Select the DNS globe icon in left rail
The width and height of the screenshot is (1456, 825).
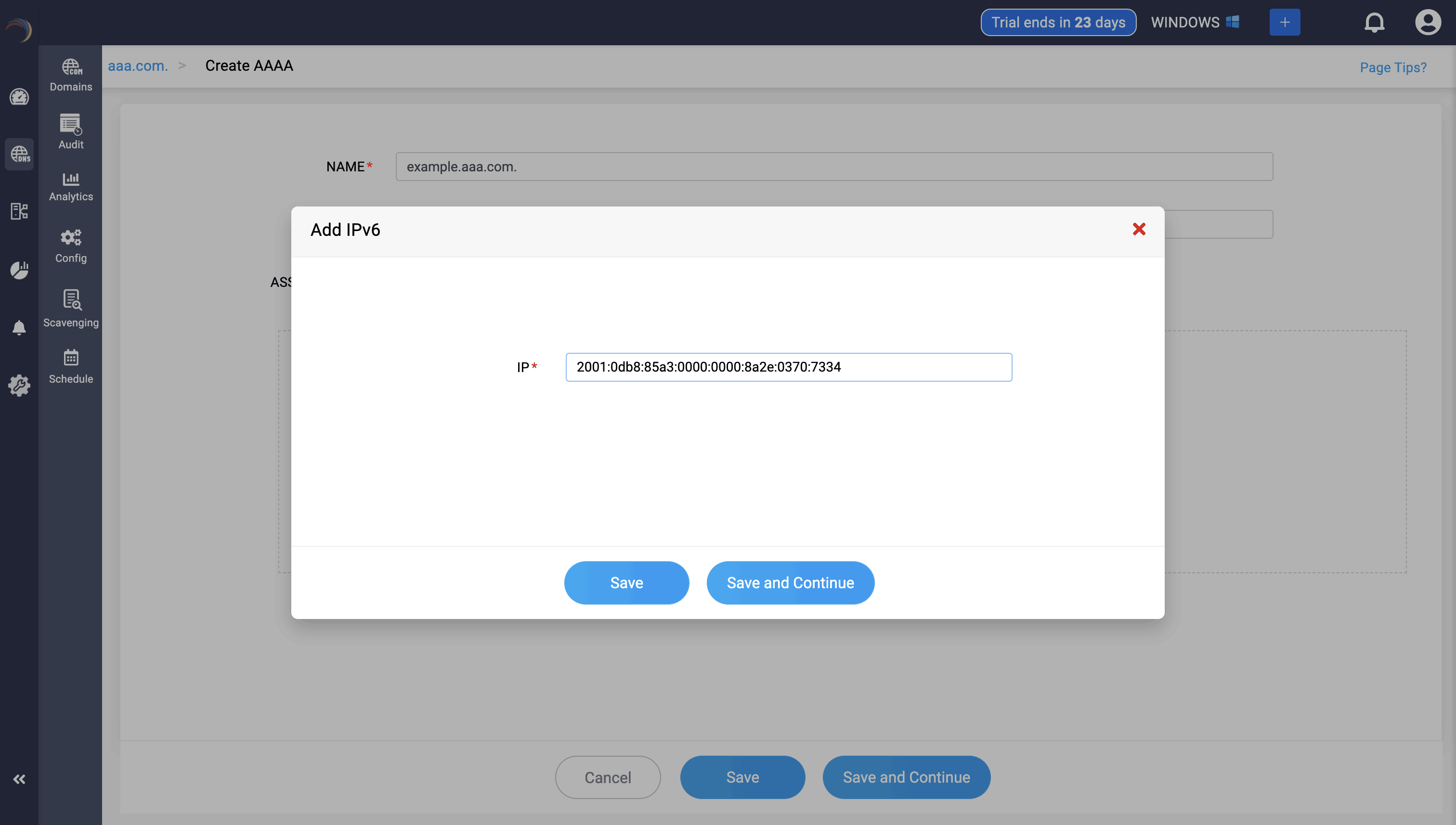point(19,154)
